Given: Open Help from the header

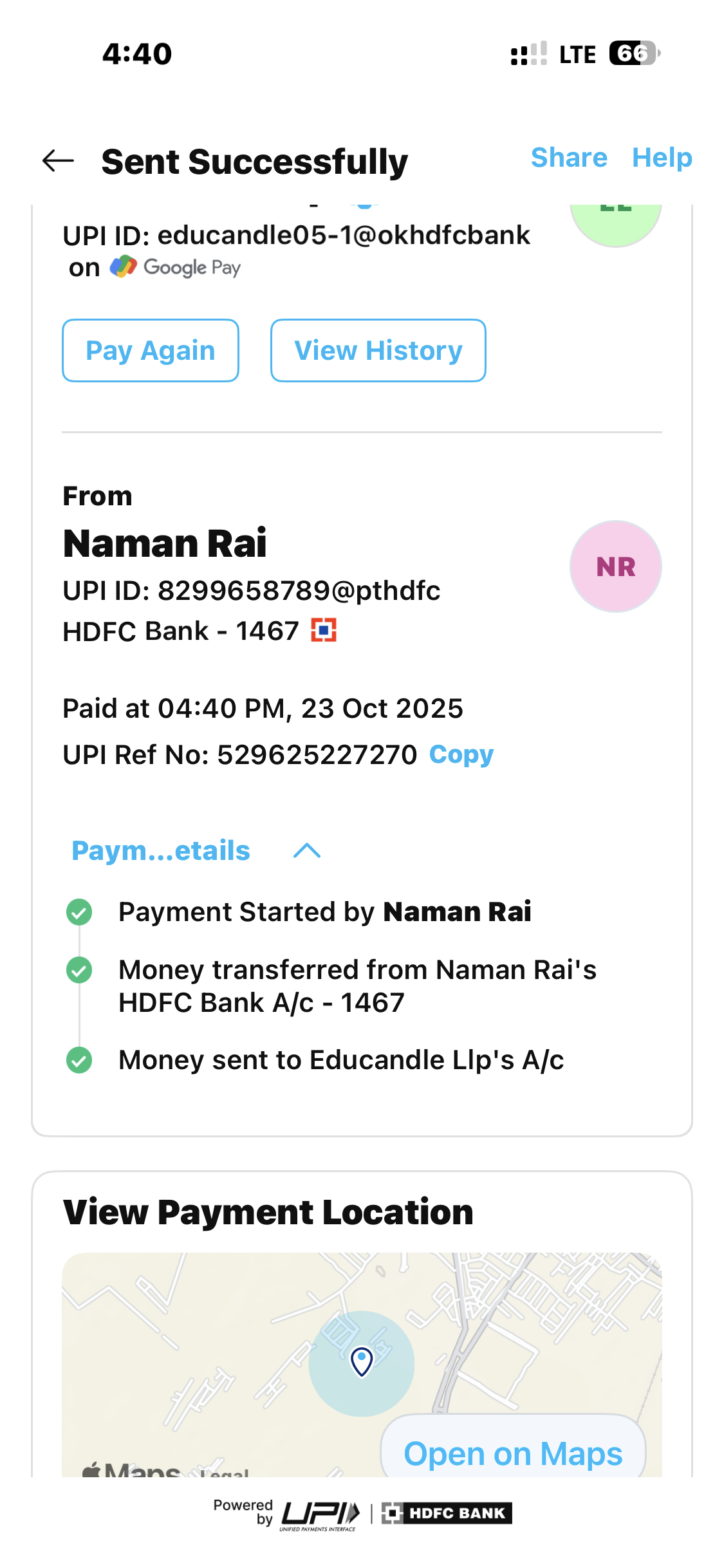Looking at the screenshot, I should click(662, 158).
